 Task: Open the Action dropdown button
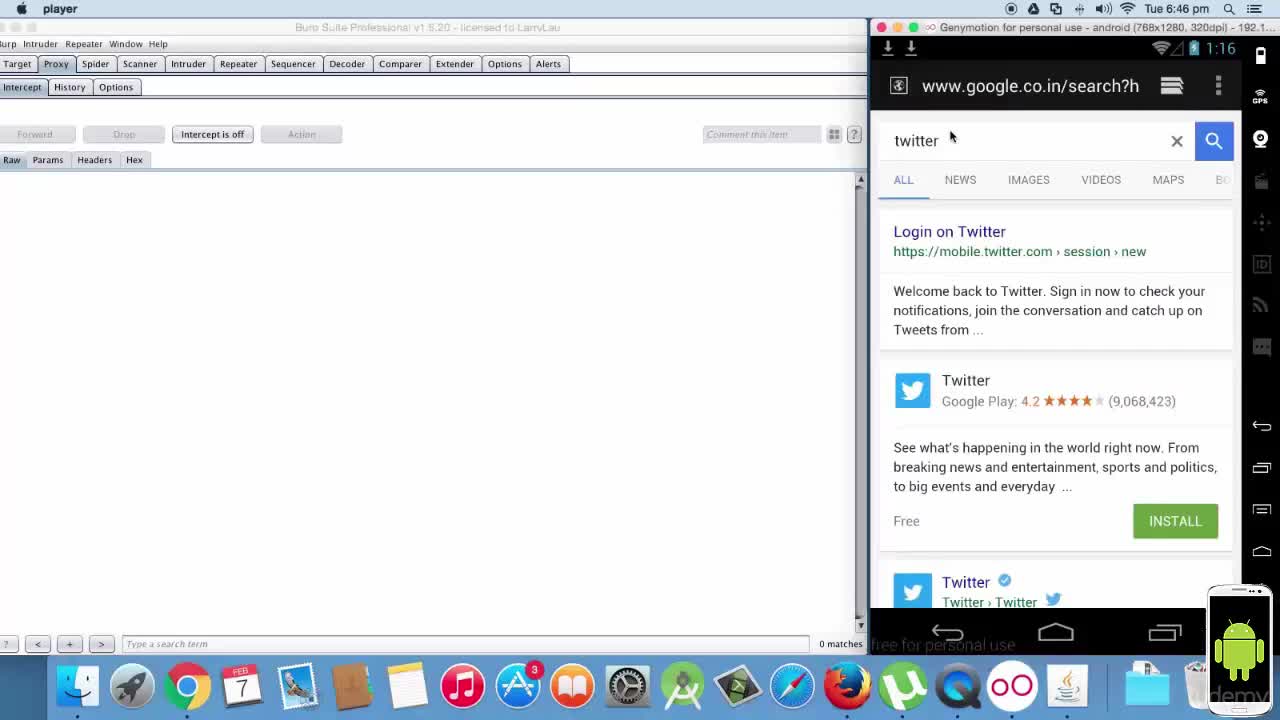tap(301, 134)
